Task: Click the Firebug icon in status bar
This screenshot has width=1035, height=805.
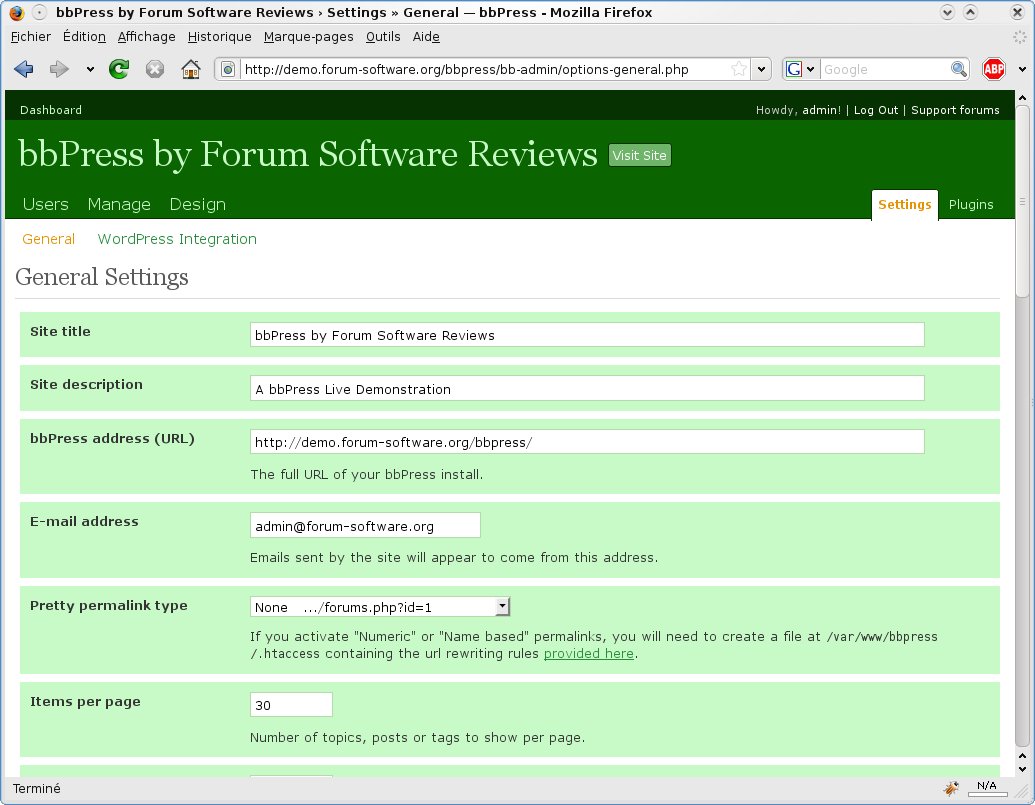Action: tap(951, 788)
